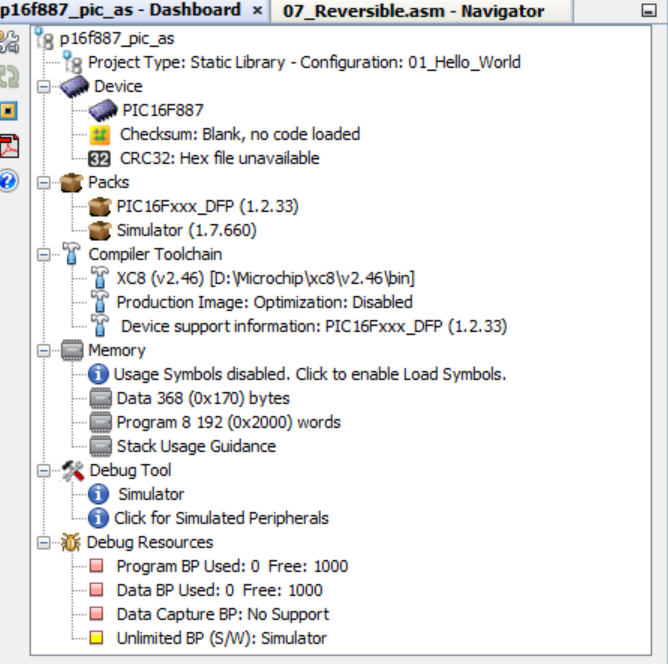Viewport: 668px width, 664px height.
Task: Click the Refresh Debug Tool Status icon
Action: (x=9, y=76)
